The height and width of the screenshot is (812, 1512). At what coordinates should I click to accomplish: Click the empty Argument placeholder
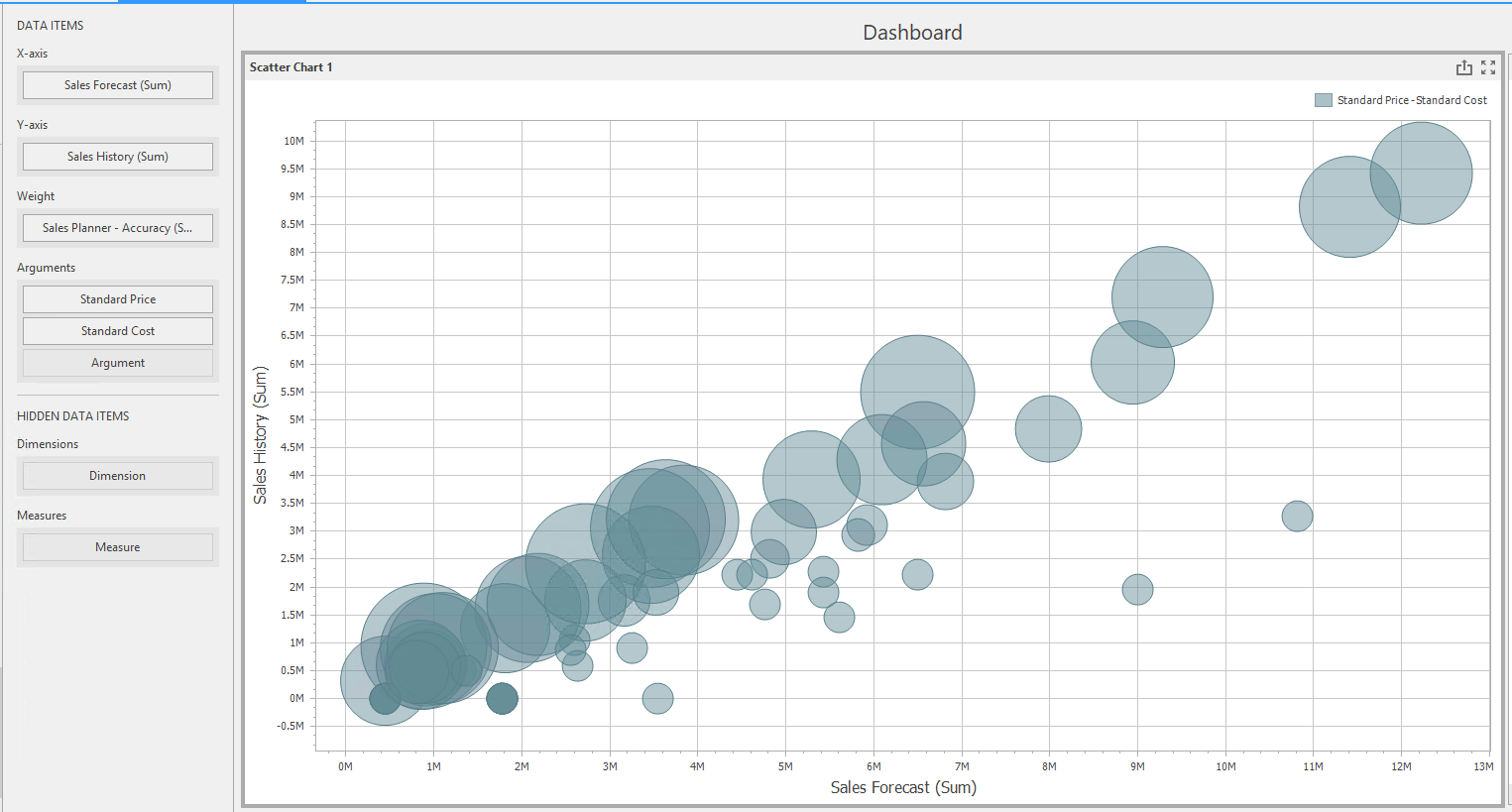118,363
